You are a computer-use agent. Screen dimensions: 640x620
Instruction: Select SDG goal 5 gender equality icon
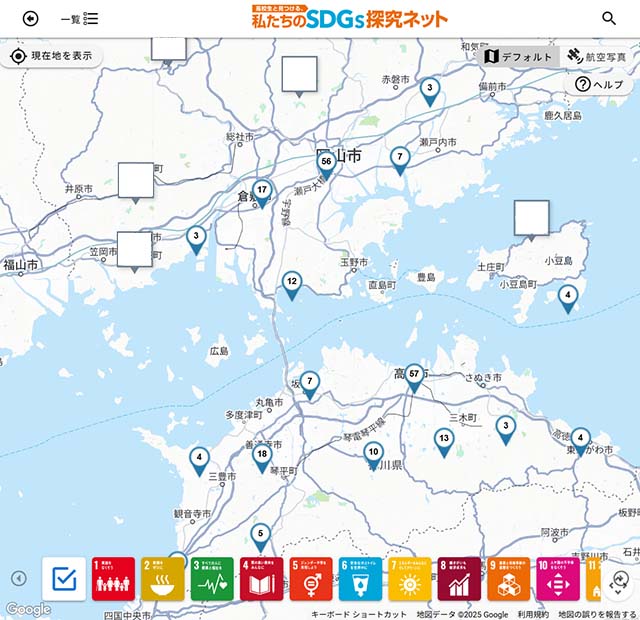point(311,579)
